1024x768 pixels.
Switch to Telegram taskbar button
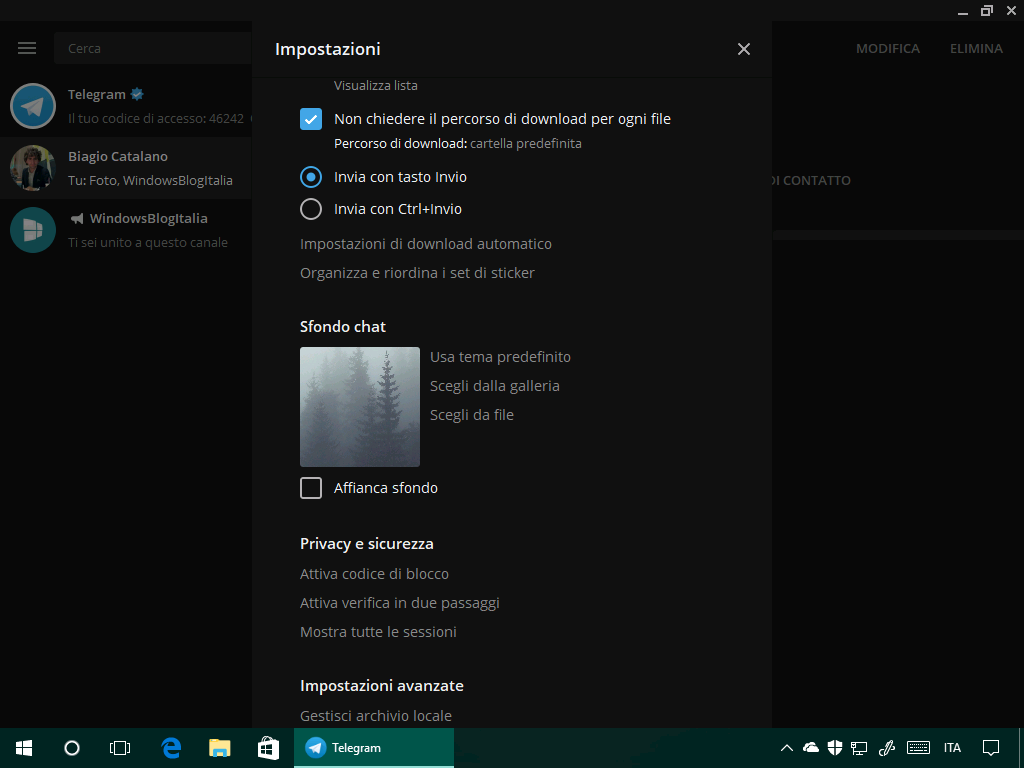coord(374,748)
